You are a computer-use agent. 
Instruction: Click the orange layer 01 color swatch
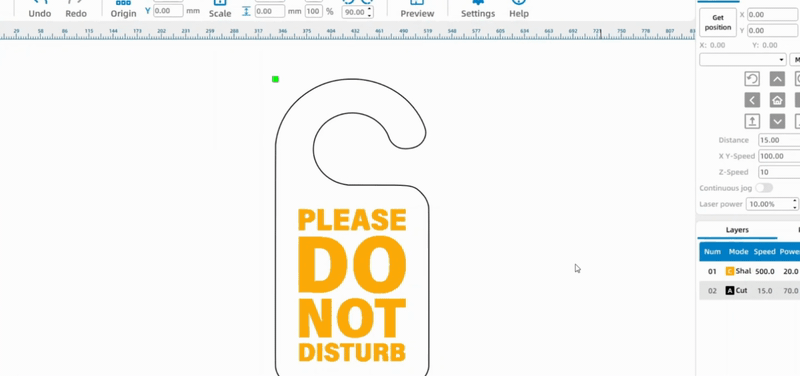click(x=730, y=271)
